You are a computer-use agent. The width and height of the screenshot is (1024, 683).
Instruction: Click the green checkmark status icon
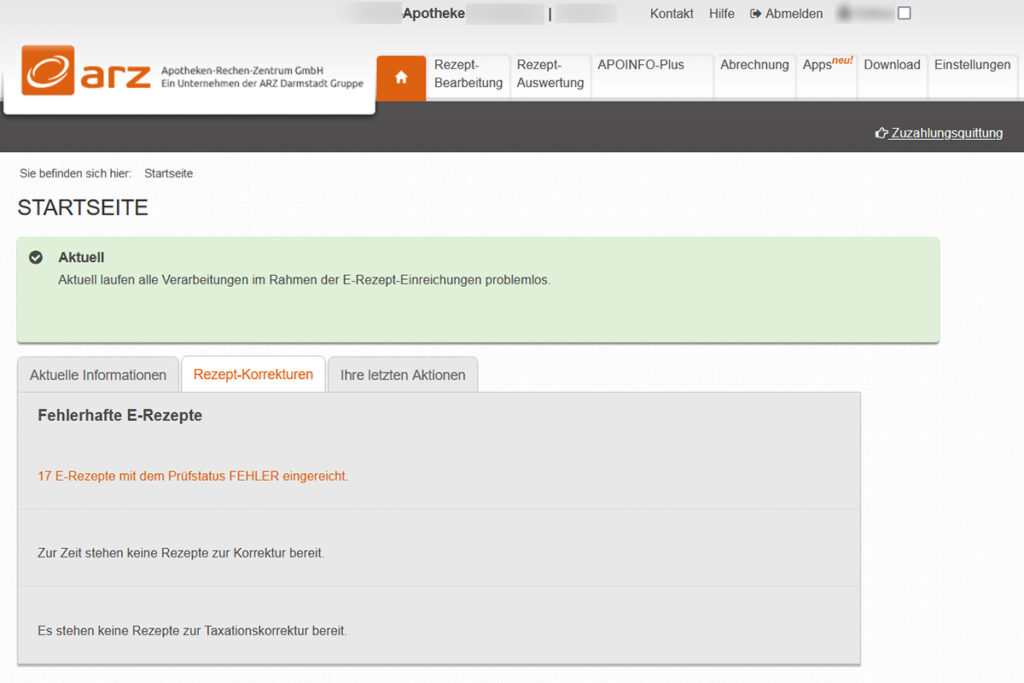(x=36, y=258)
